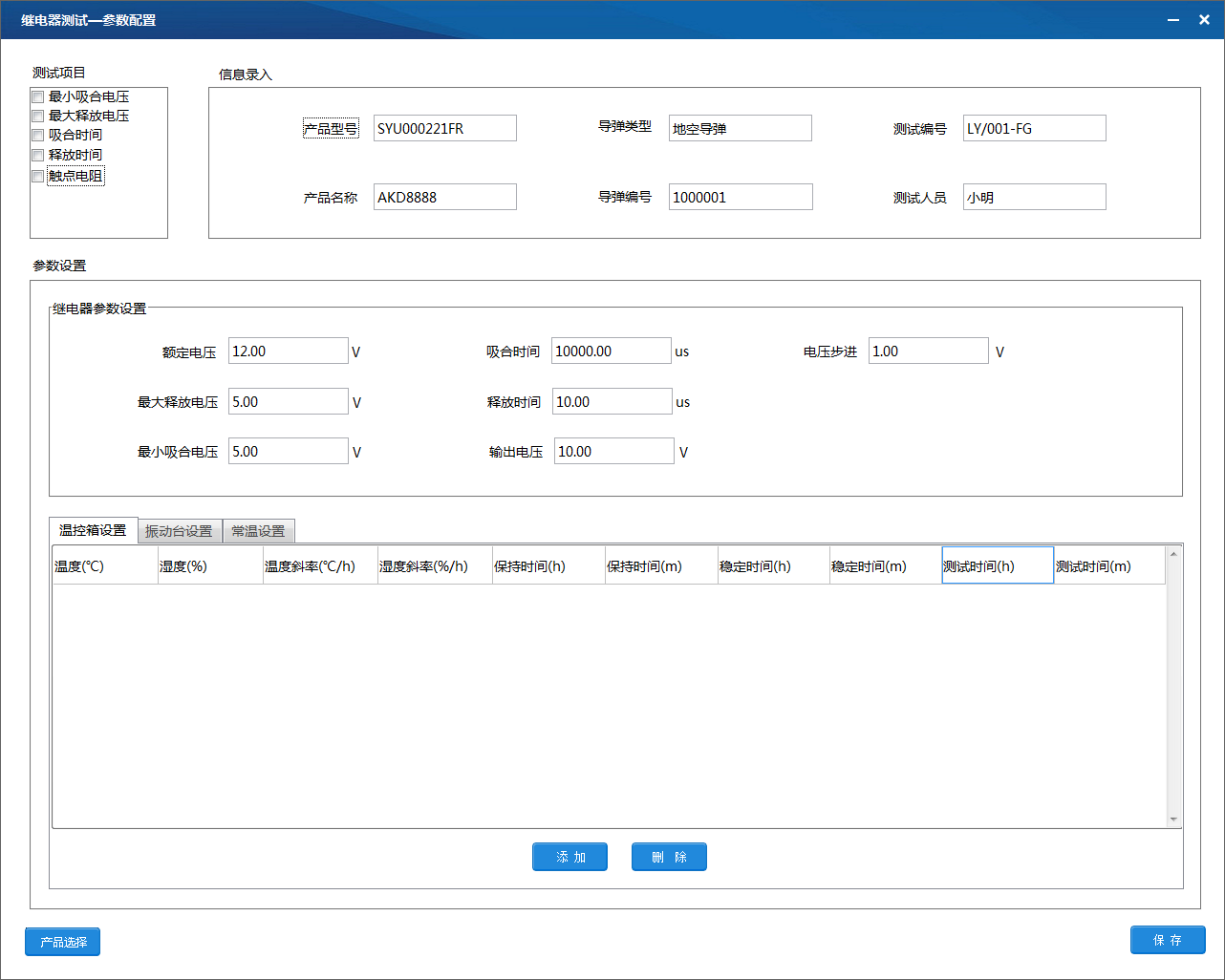This screenshot has width=1225, height=980.
Task: Enable the 最小吸合电压 test checkbox
Action: coord(38,96)
